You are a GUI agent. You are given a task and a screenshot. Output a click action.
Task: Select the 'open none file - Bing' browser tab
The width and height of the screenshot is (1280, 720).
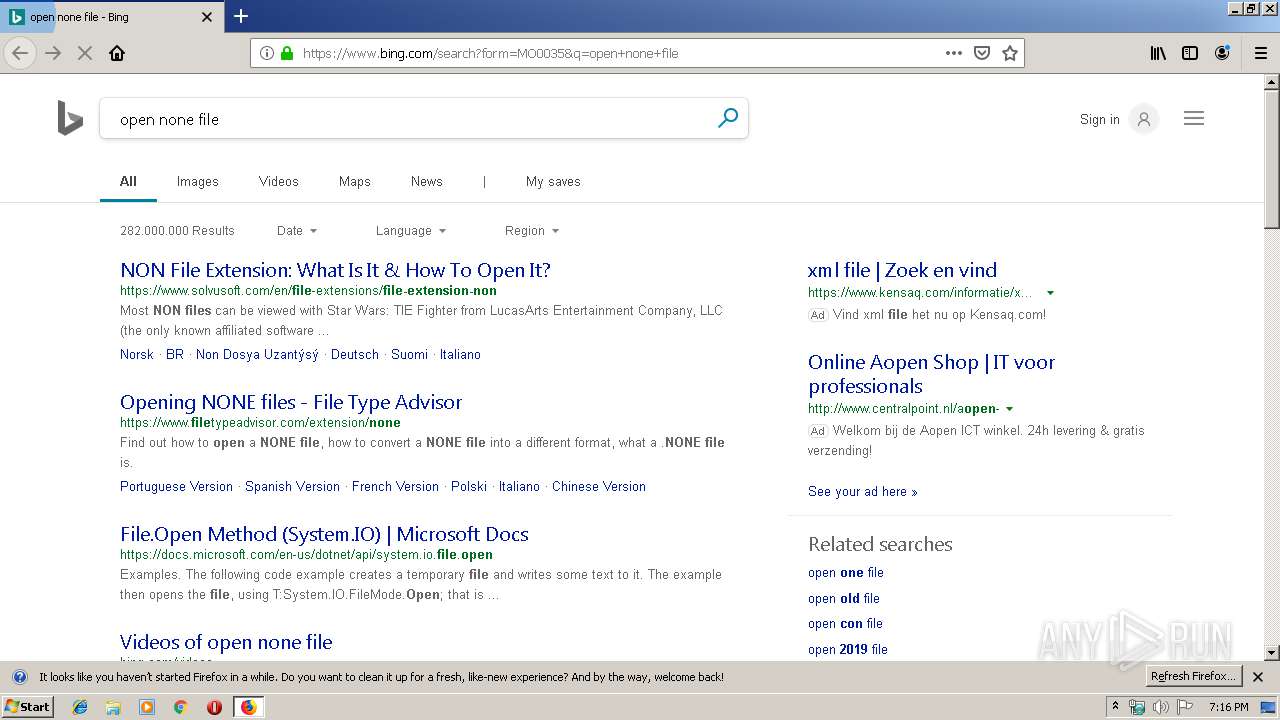pyautogui.click(x=110, y=17)
